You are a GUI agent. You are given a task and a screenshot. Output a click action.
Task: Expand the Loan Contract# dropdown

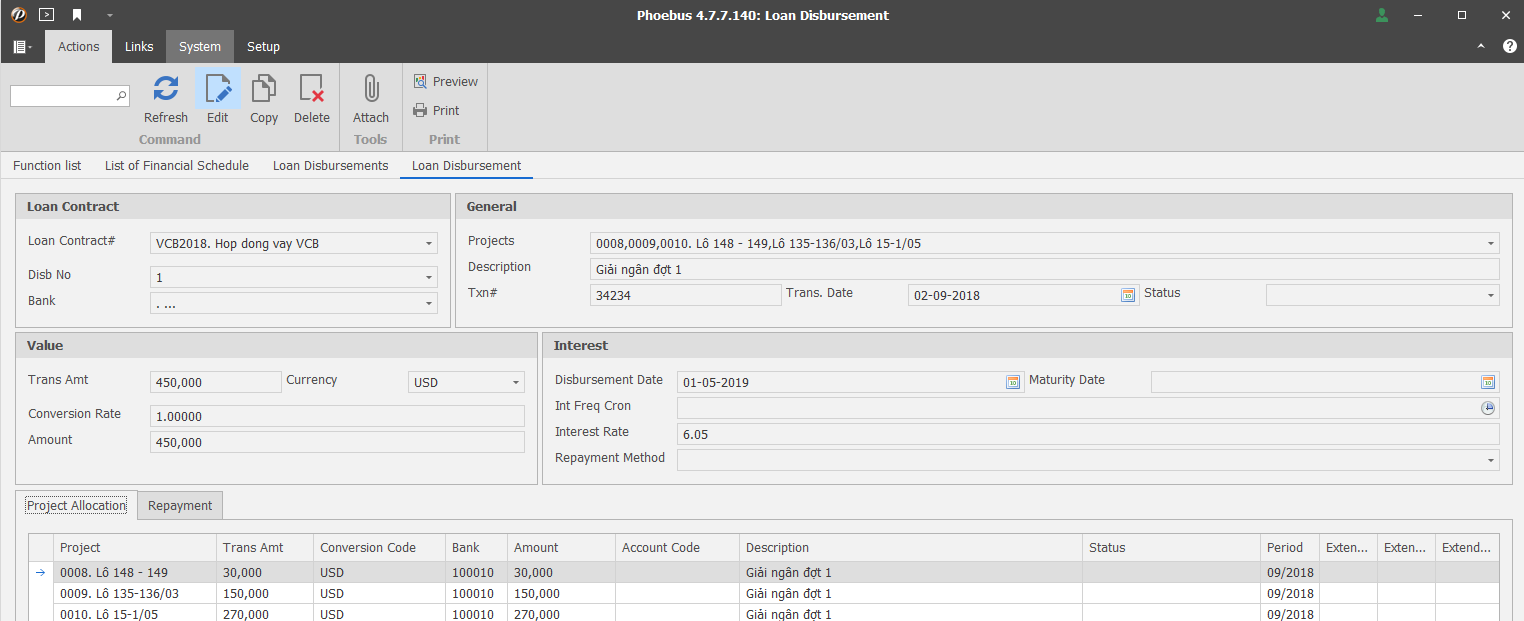pos(429,244)
